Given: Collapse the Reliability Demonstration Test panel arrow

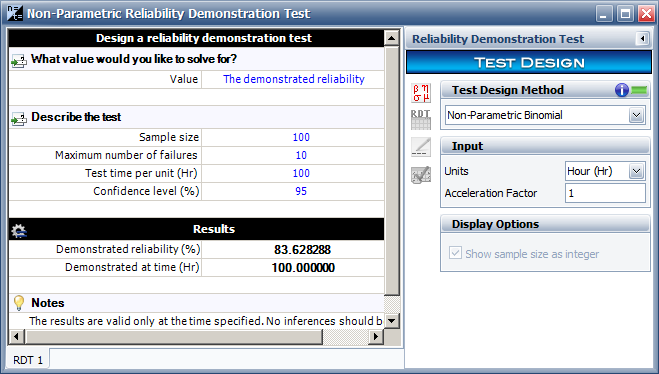Looking at the screenshot, I should pyautogui.click(x=642, y=39).
